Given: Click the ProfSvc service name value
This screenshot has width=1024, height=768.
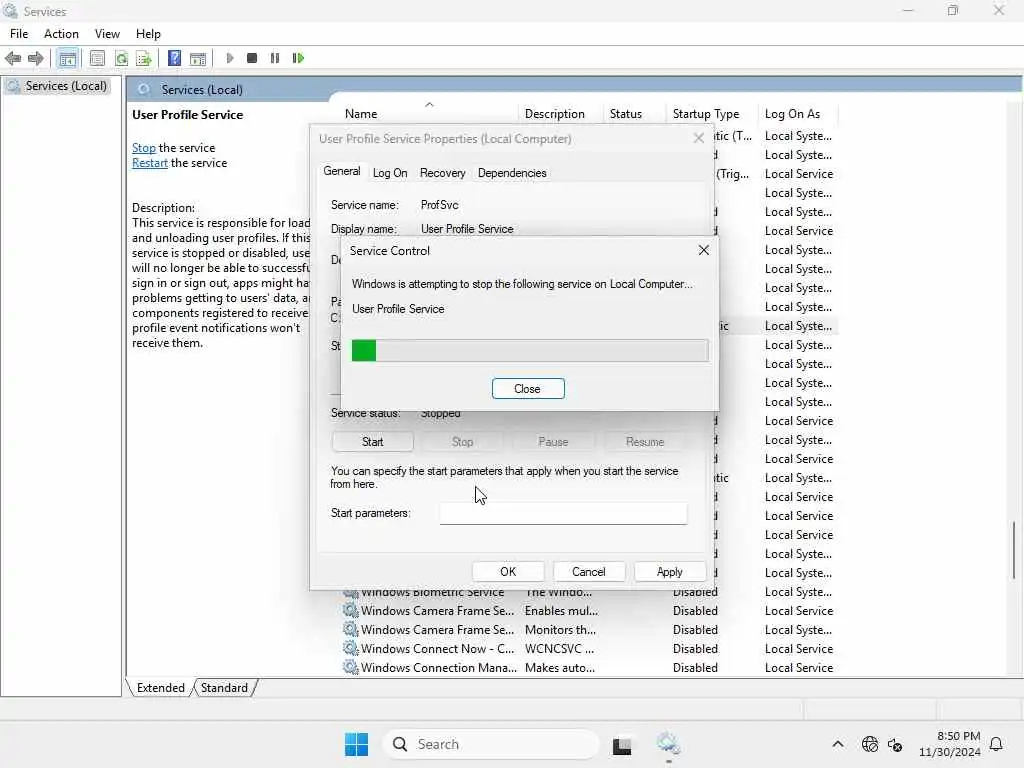Looking at the screenshot, I should 440,204.
